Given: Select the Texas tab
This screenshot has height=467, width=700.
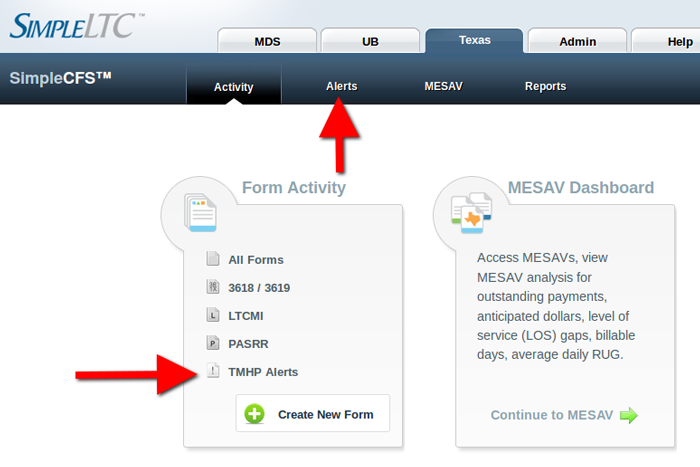Looking at the screenshot, I should click(474, 40).
